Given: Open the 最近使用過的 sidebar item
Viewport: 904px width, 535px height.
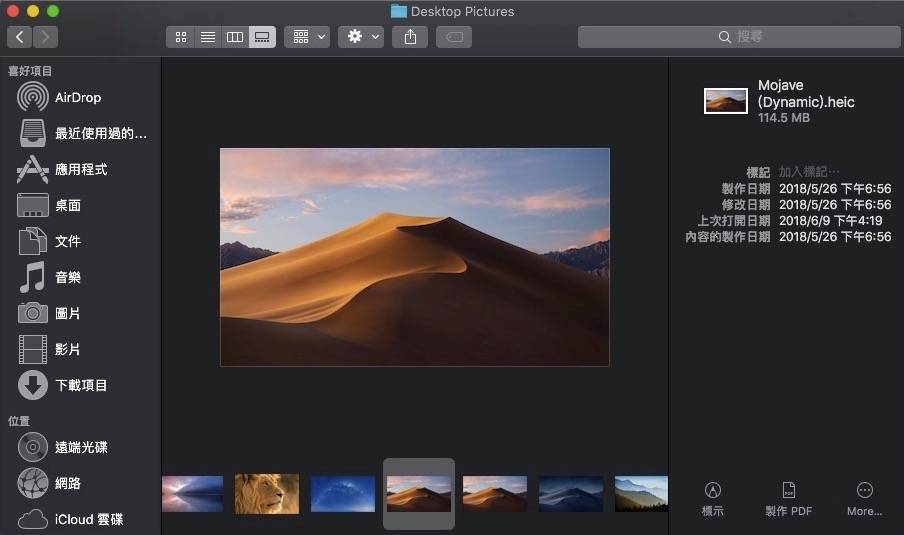Looking at the screenshot, I should pyautogui.click(x=81, y=133).
